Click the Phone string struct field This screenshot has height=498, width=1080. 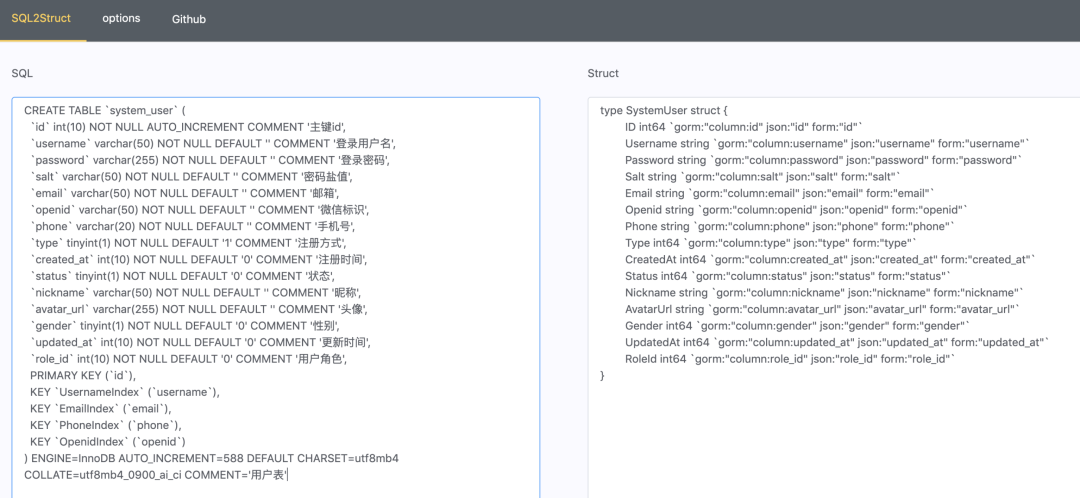(790, 226)
